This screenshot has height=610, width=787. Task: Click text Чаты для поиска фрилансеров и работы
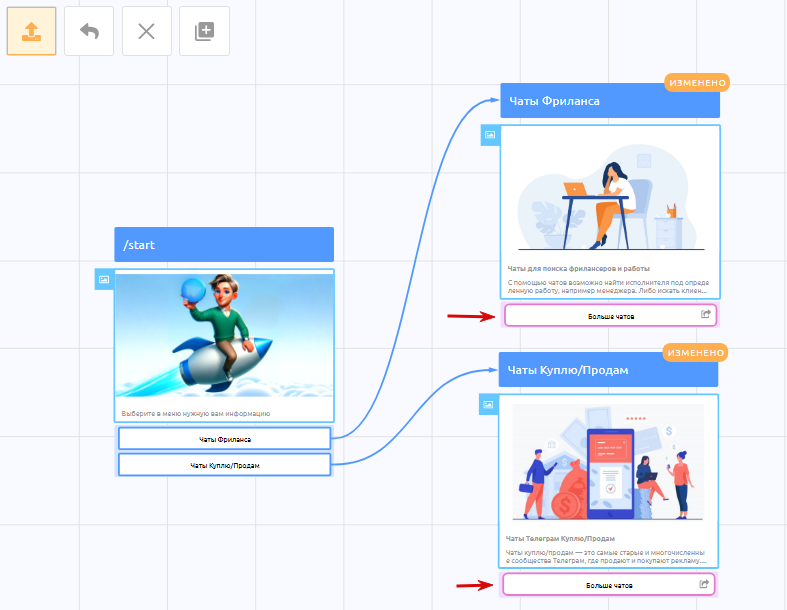(x=579, y=269)
